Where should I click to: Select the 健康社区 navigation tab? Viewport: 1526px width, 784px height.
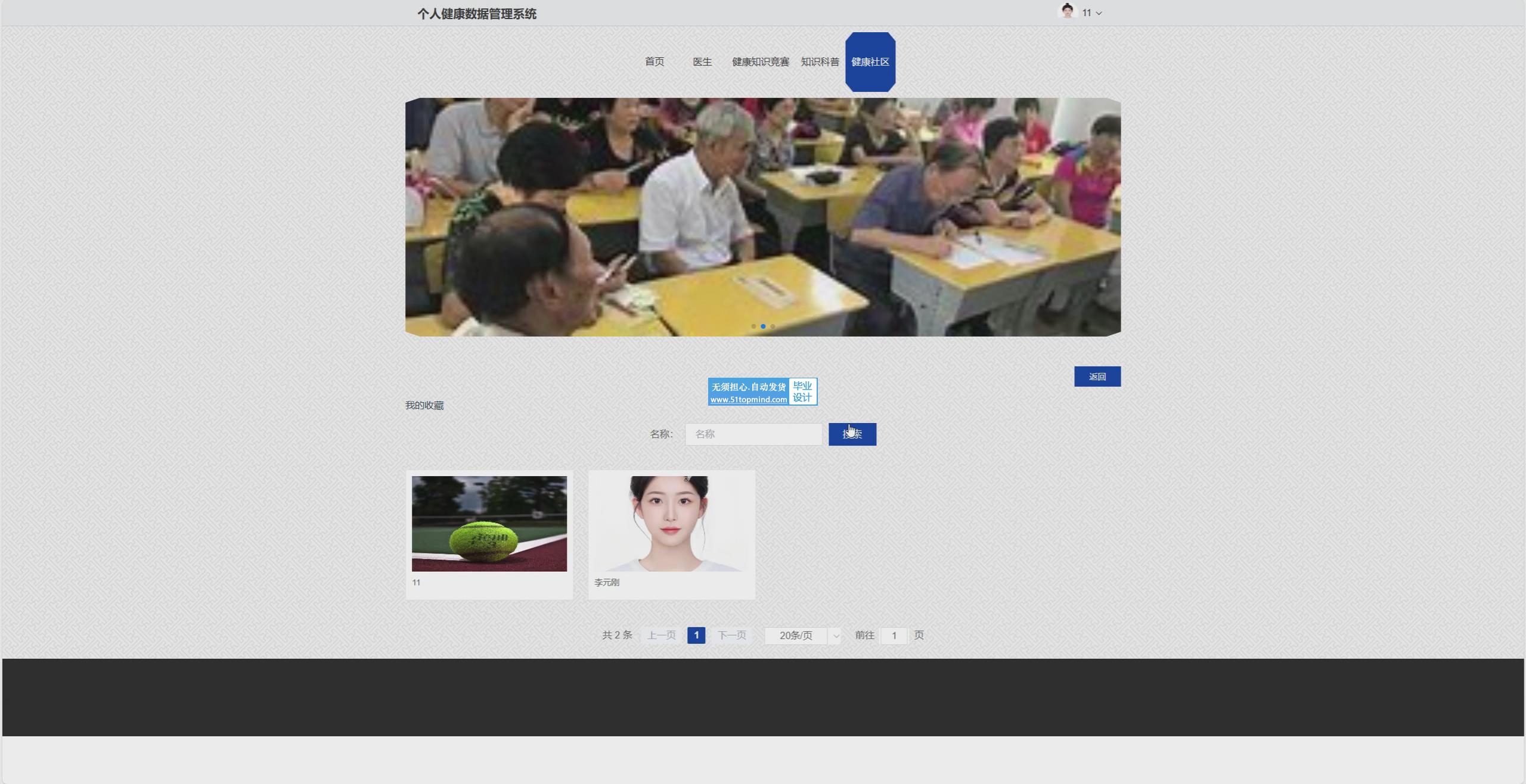tap(870, 61)
